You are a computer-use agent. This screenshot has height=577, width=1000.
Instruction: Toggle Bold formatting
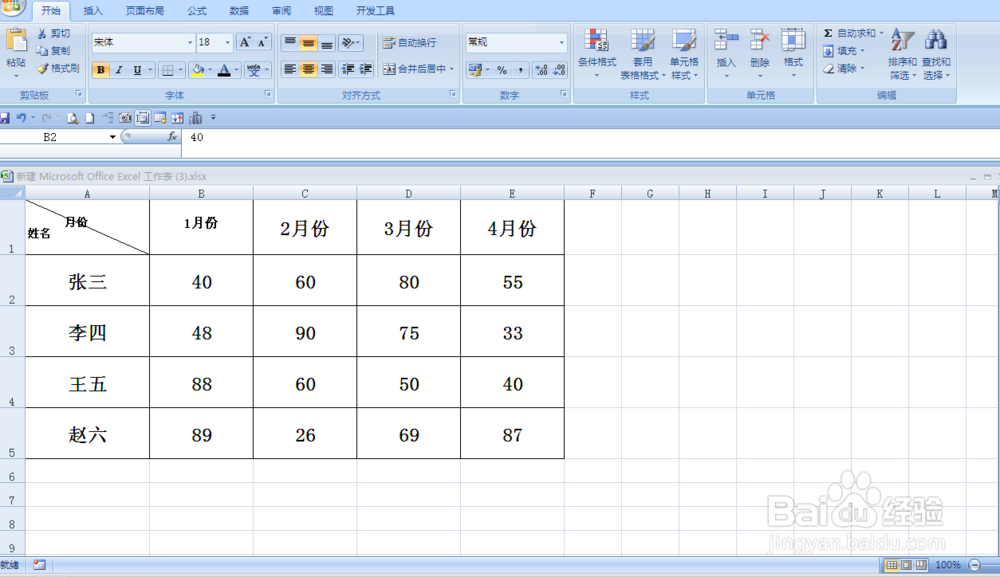click(100, 70)
